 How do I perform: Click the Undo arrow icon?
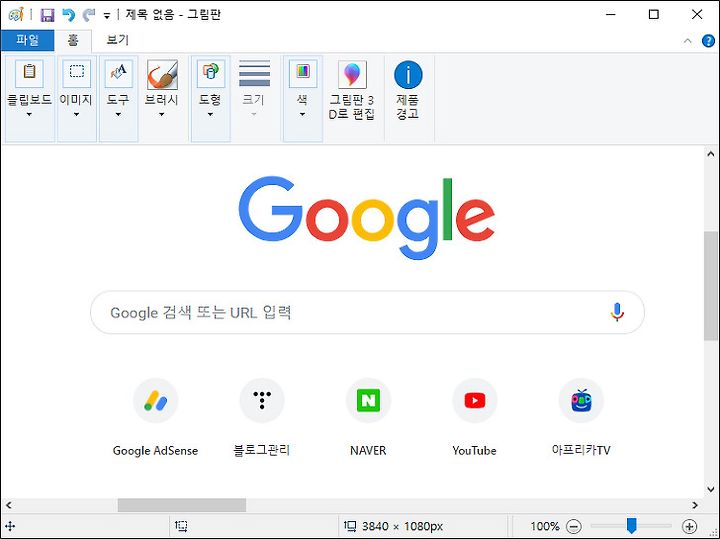tap(68, 15)
